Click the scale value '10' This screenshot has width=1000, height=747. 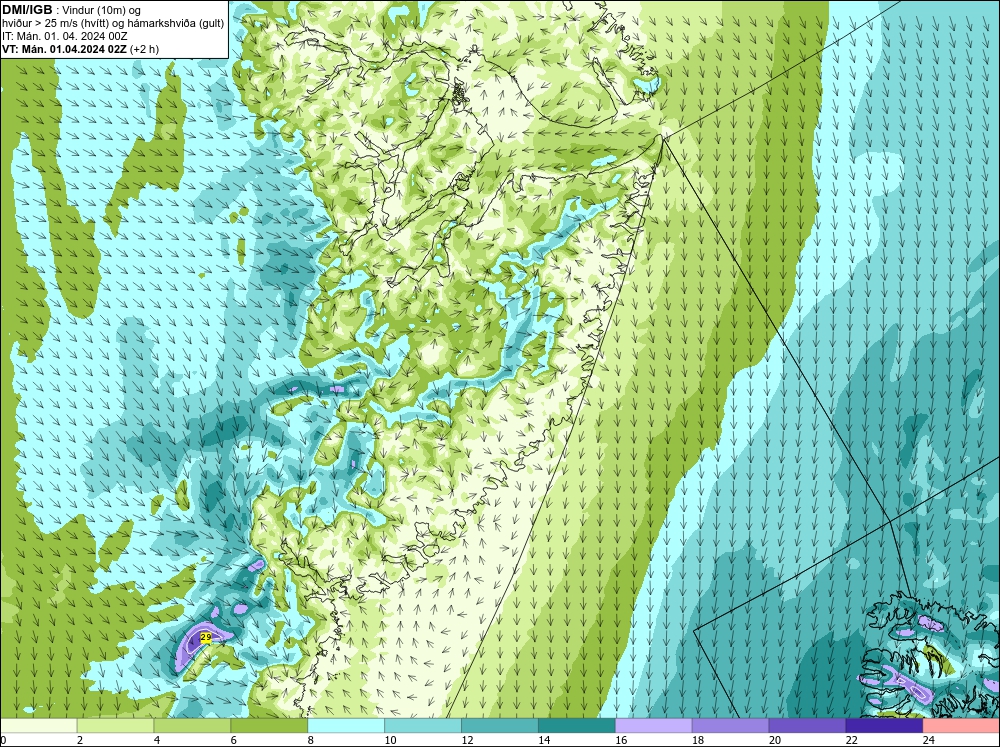click(390, 740)
